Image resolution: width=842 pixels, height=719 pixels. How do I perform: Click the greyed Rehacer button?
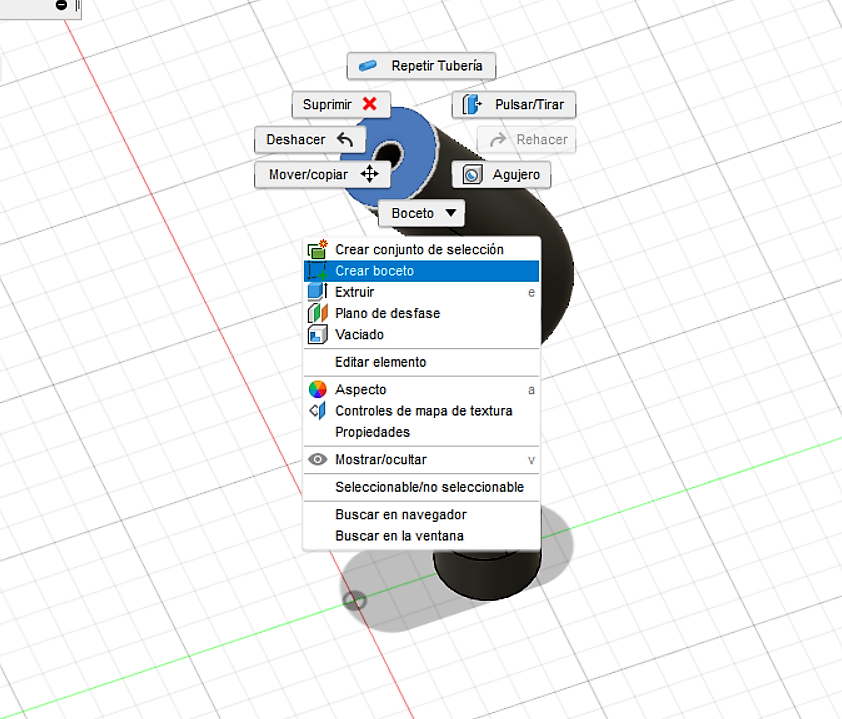click(526, 140)
